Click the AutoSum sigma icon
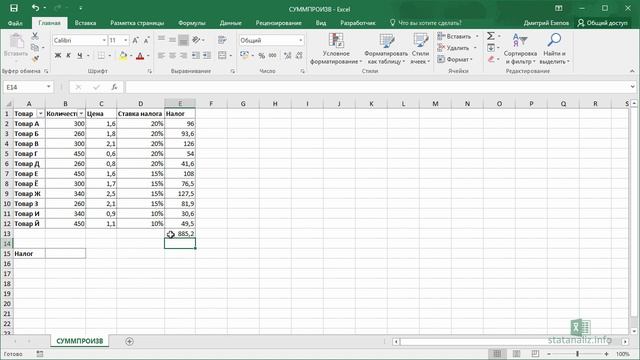640x360 pixels. coord(491,36)
